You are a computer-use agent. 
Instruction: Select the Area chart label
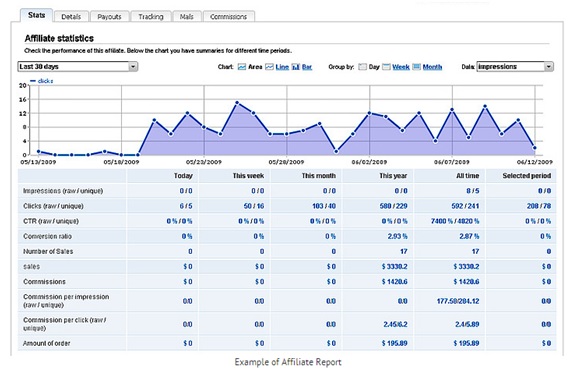(255, 67)
